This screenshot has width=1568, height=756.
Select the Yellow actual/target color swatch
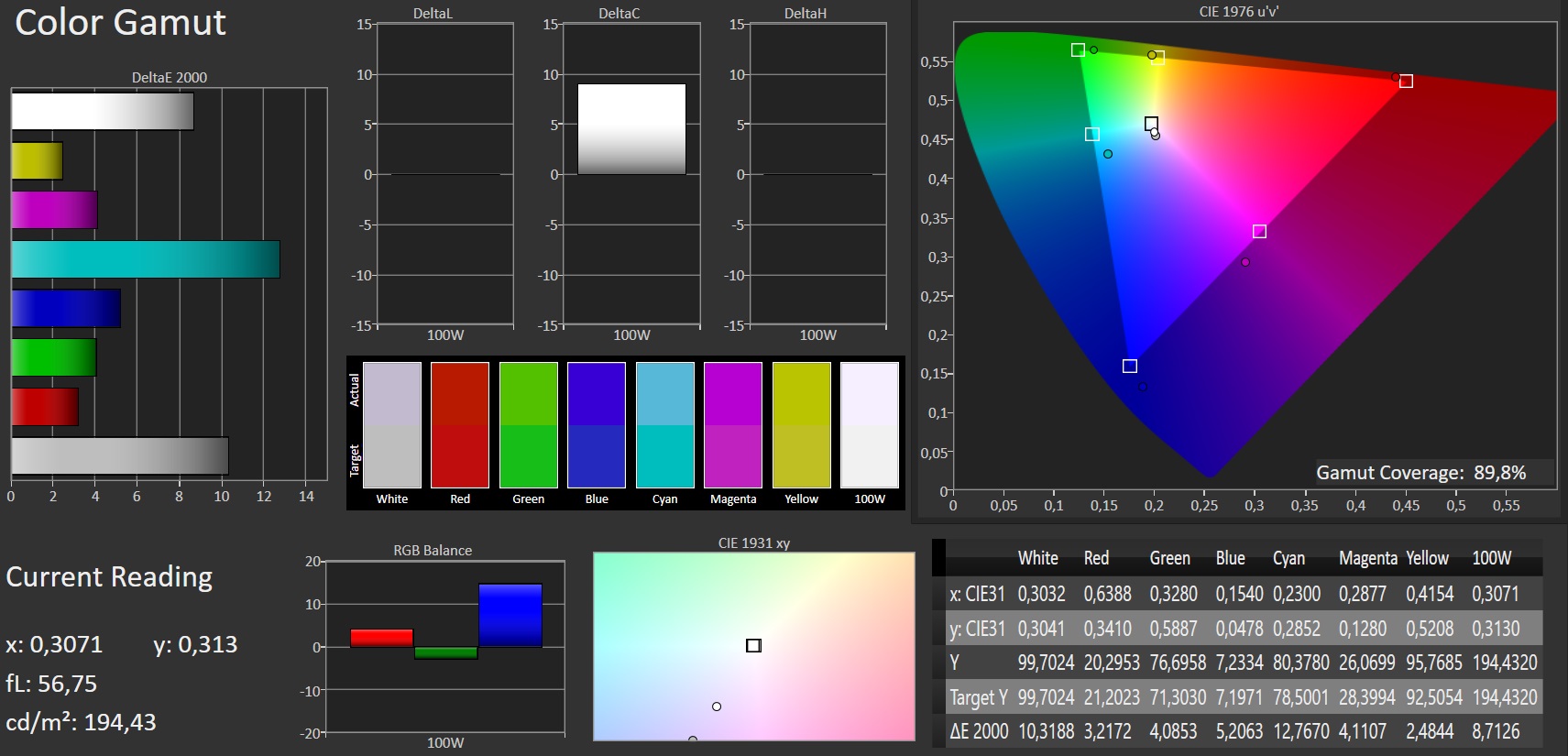pyautogui.click(x=802, y=425)
